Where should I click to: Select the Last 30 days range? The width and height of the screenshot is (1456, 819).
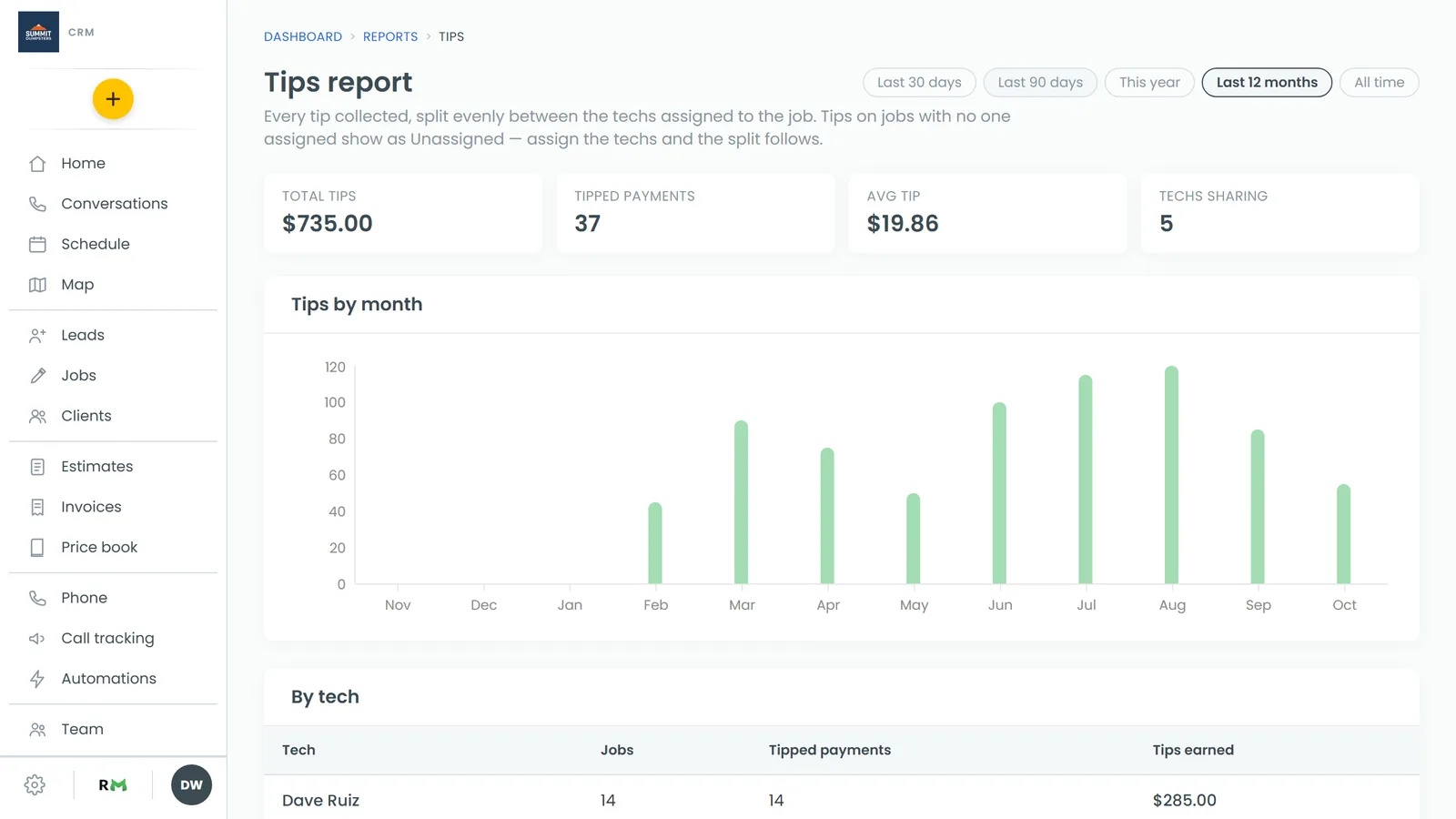(x=919, y=82)
